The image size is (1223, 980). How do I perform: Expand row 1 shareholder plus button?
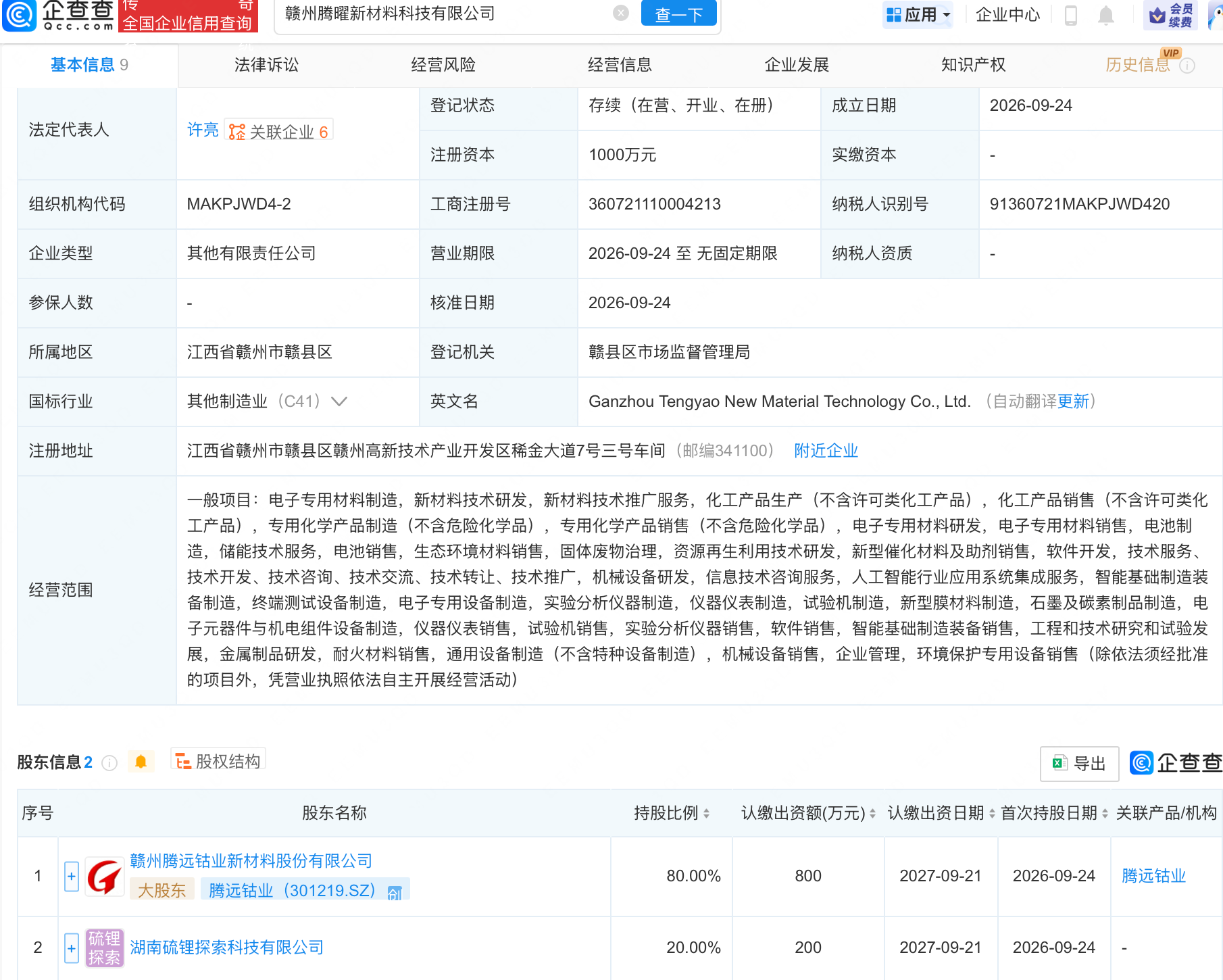[72, 877]
